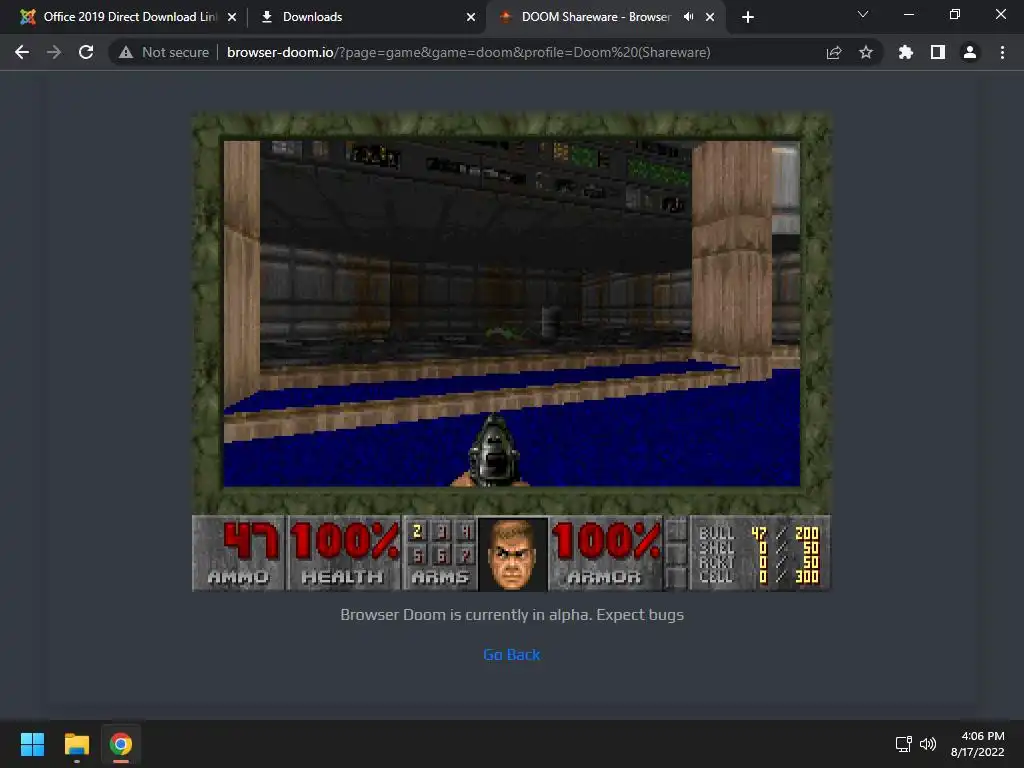Open the tab search chevron
Image resolution: width=1024 pixels, height=768 pixels.
(x=863, y=14)
